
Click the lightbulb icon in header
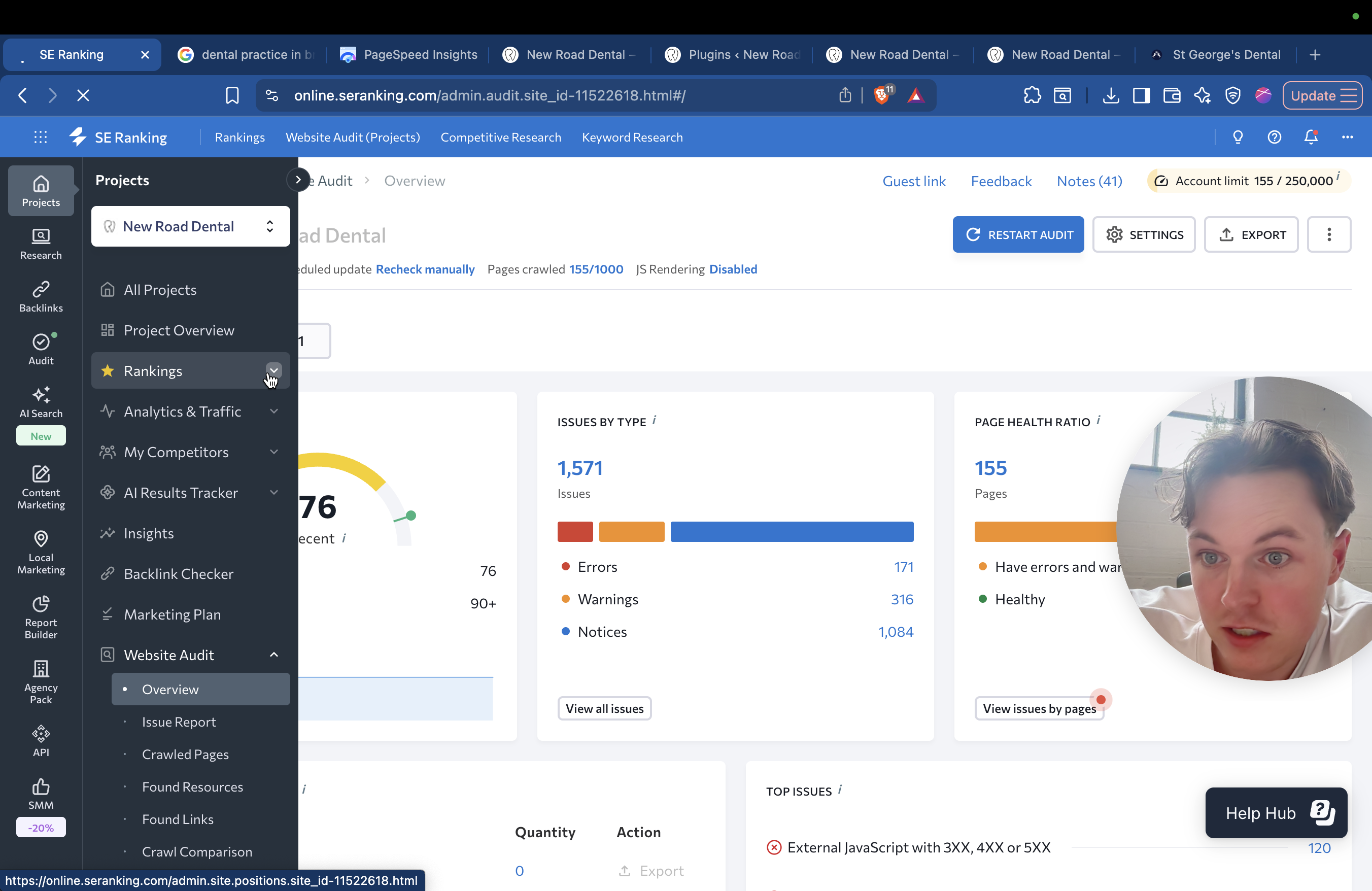pyautogui.click(x=1238, y=137)
